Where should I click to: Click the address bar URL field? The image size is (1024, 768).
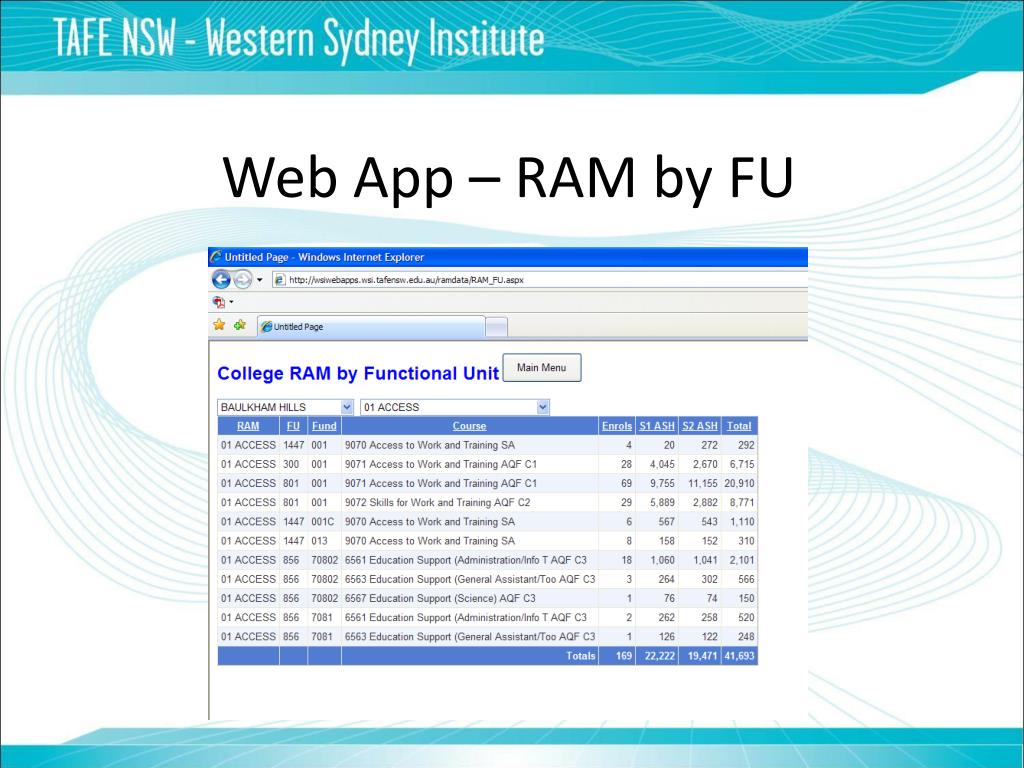[x=539, y=280]
